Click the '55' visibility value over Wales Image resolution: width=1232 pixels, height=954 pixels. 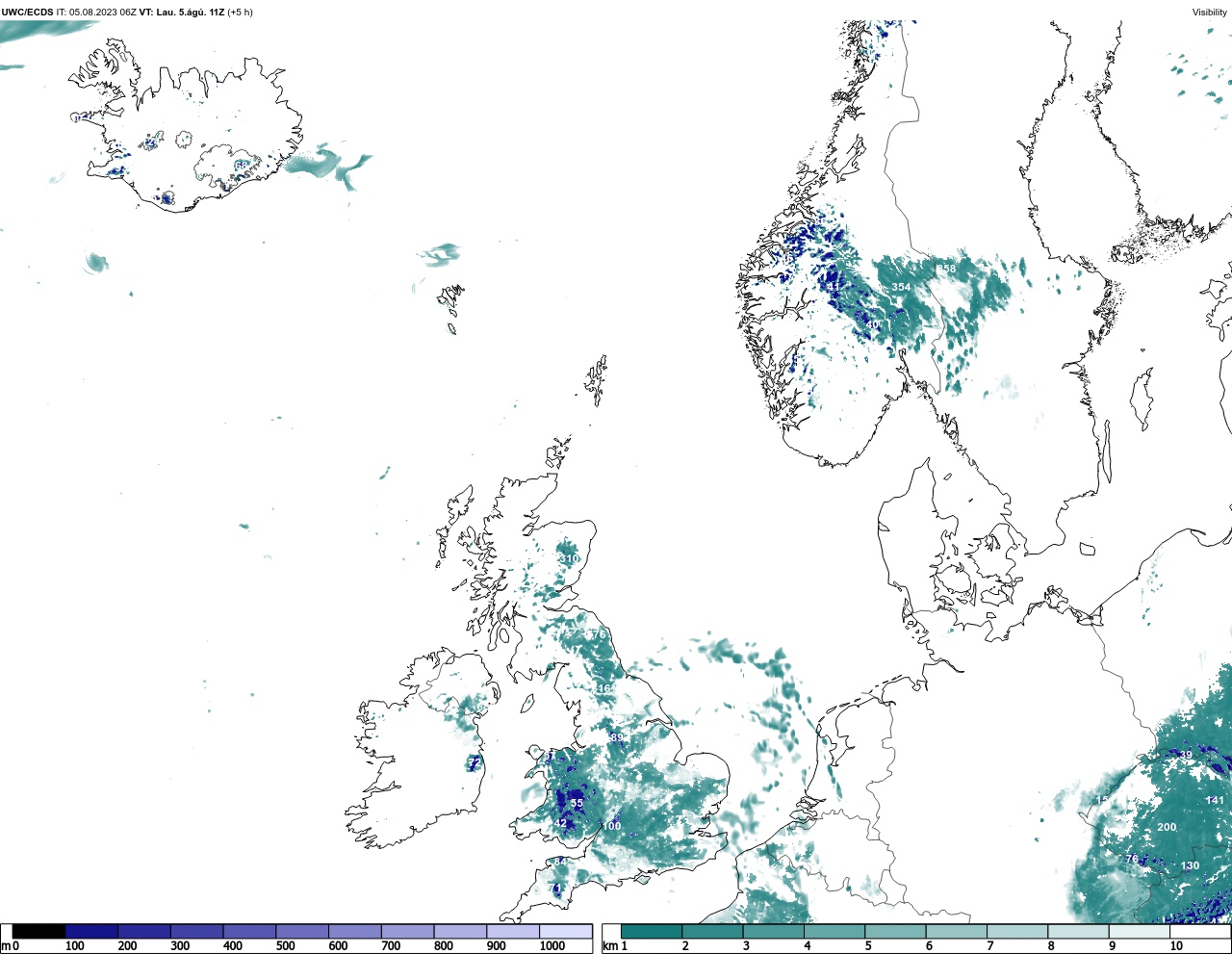click(x=577, y=804)
